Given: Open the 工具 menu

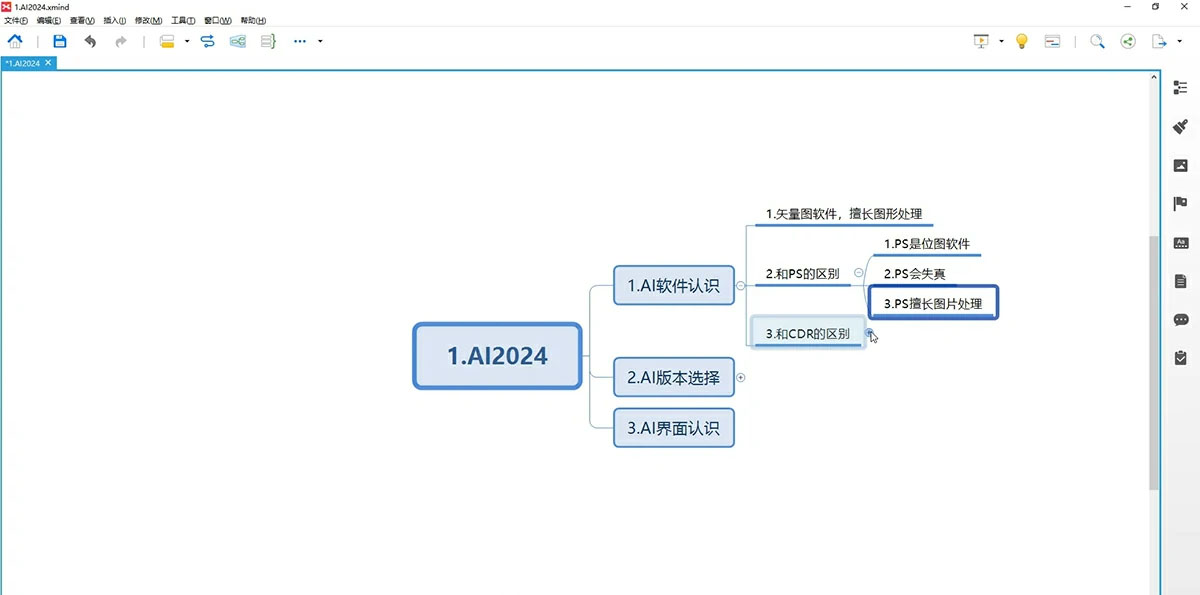Looking at the screenshot, I should (x=183, y=20).
